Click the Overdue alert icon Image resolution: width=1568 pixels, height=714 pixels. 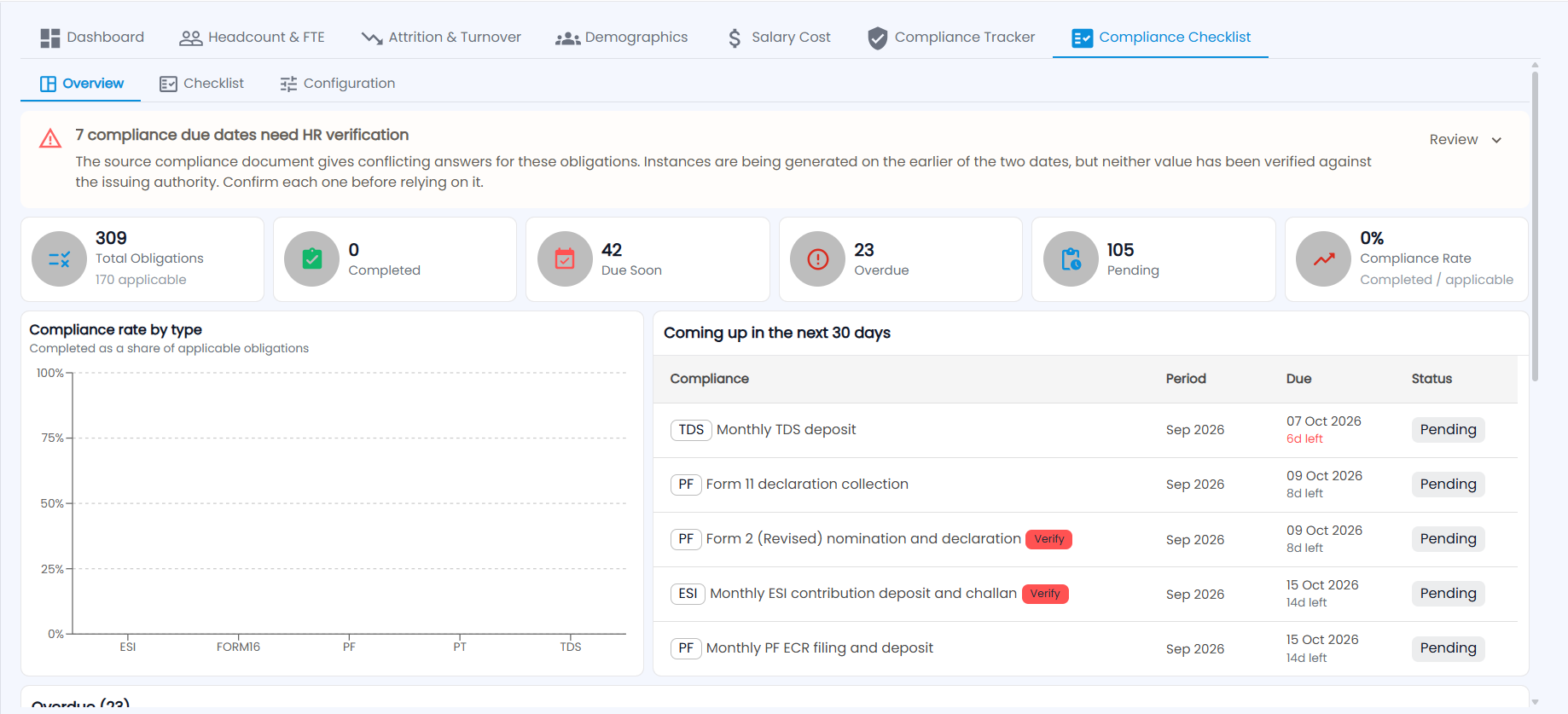(818, 259)
